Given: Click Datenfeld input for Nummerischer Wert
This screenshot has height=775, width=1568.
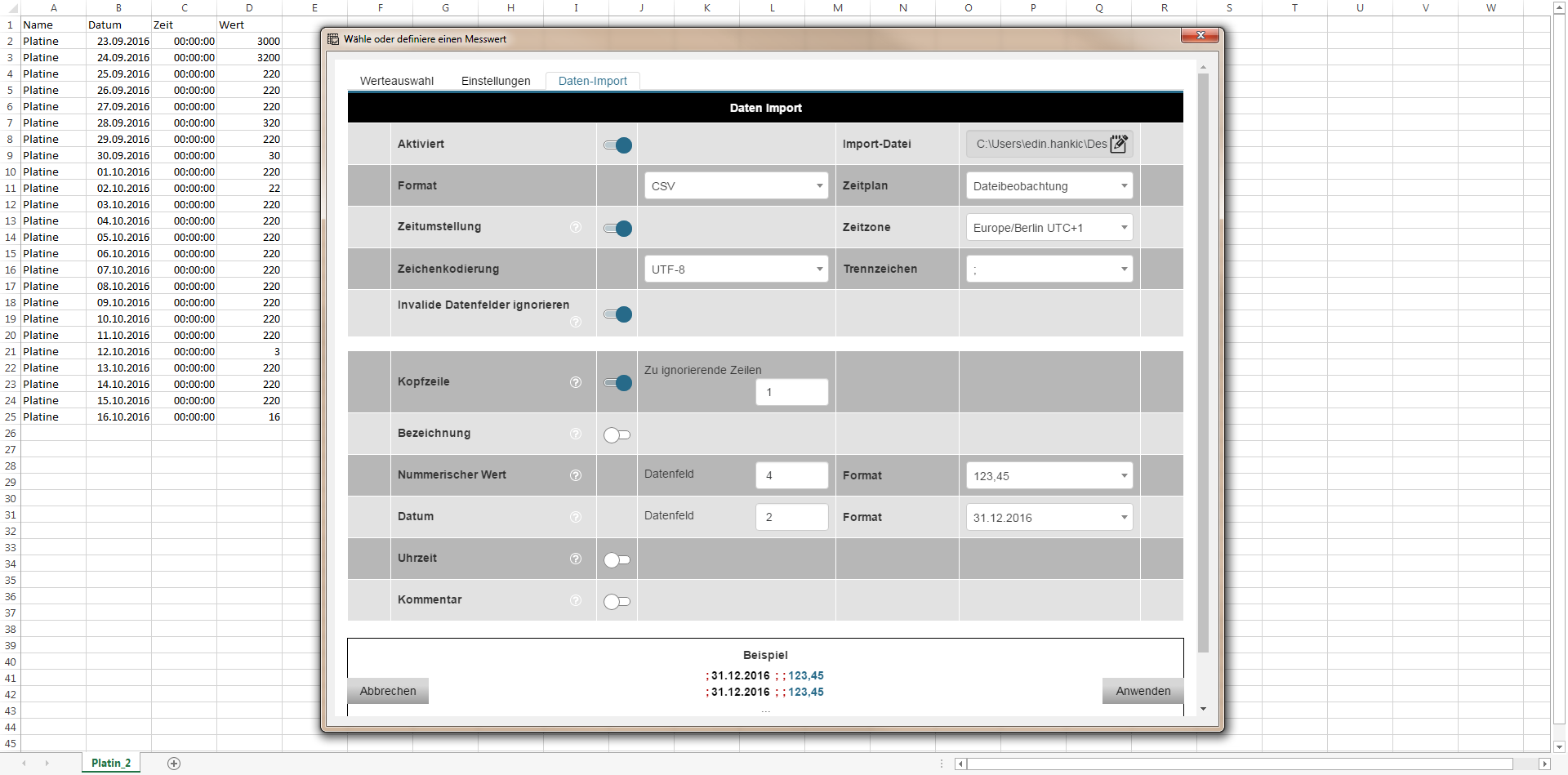Looking at the screenshot, I should point(792,475).
